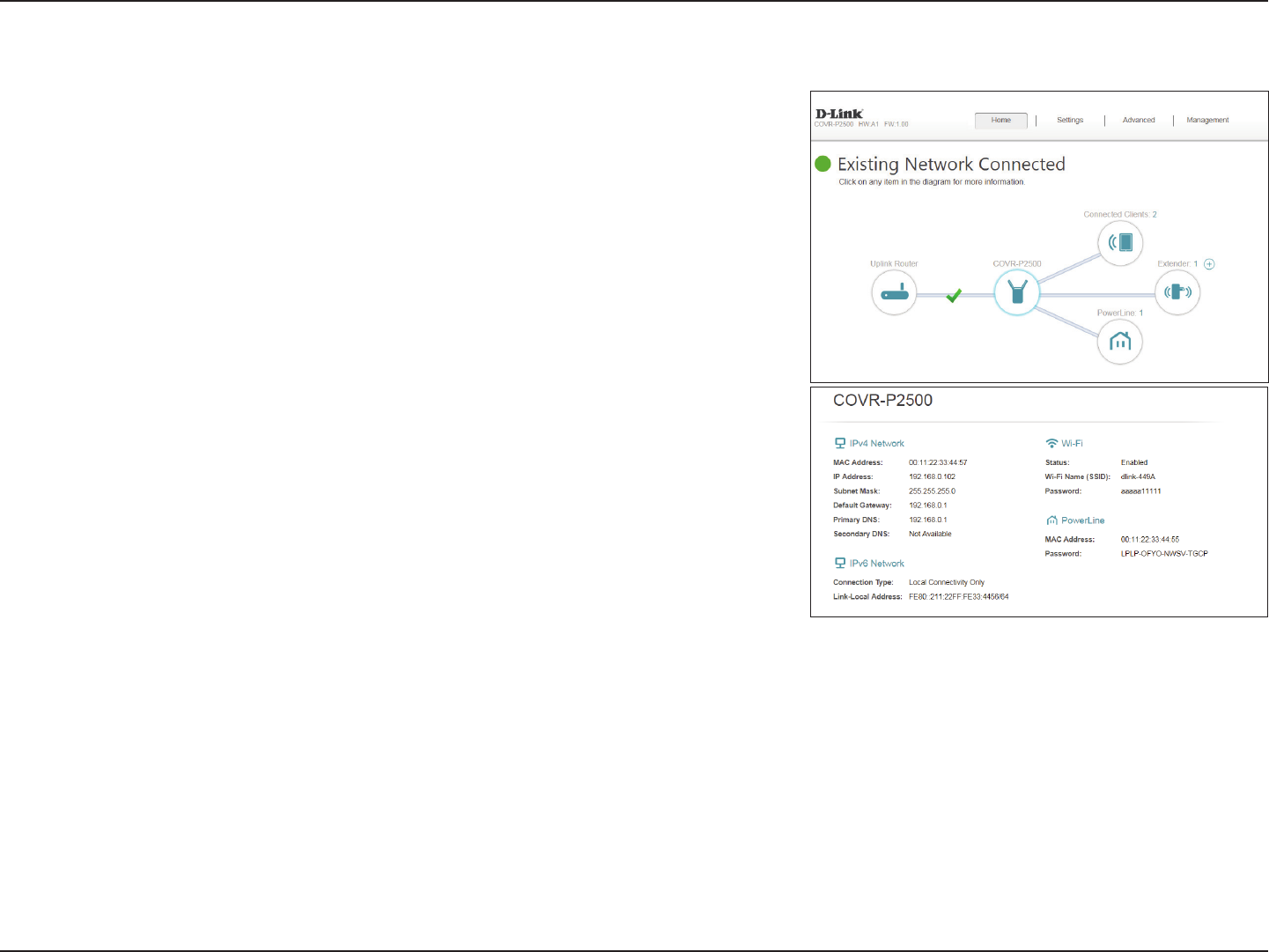The width and height of the screenshot is (1269, 952).
Task: Click the Extender device icon
Action: click(1177, 292)
